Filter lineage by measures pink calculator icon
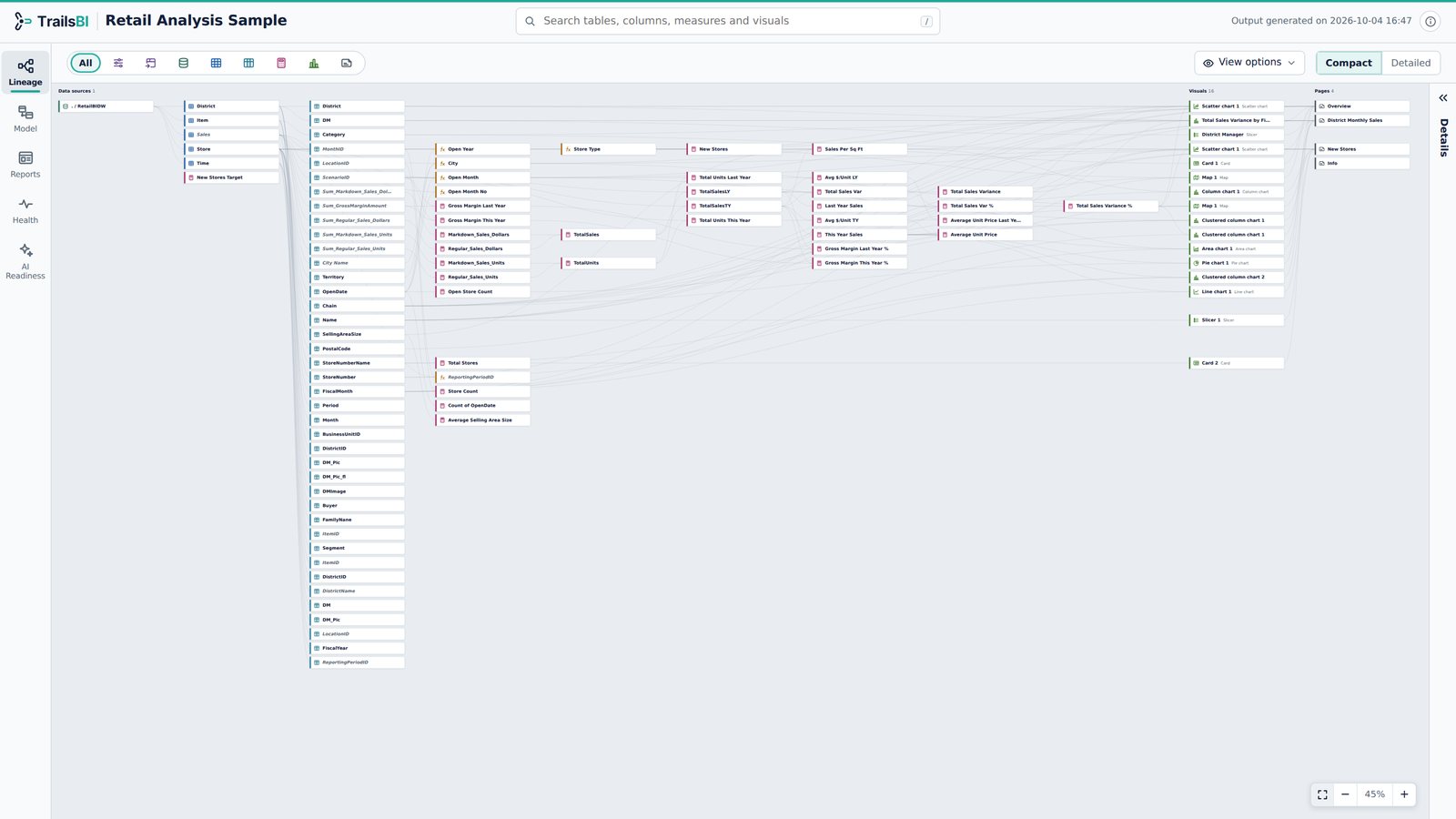1456x819 pixels. (x=281, y=63)
